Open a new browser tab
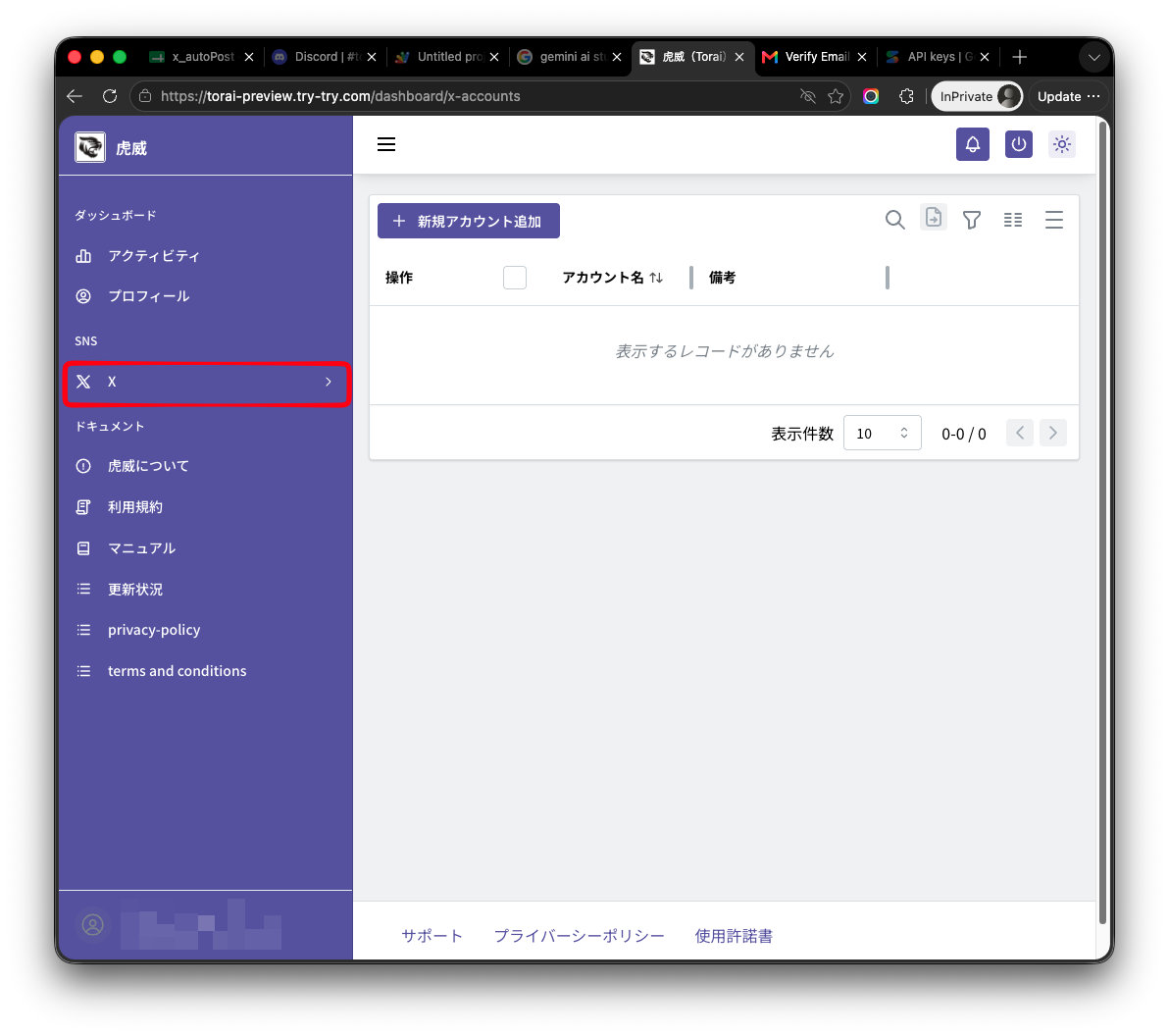The image size is (1169, 1036). pos(1019,57)
